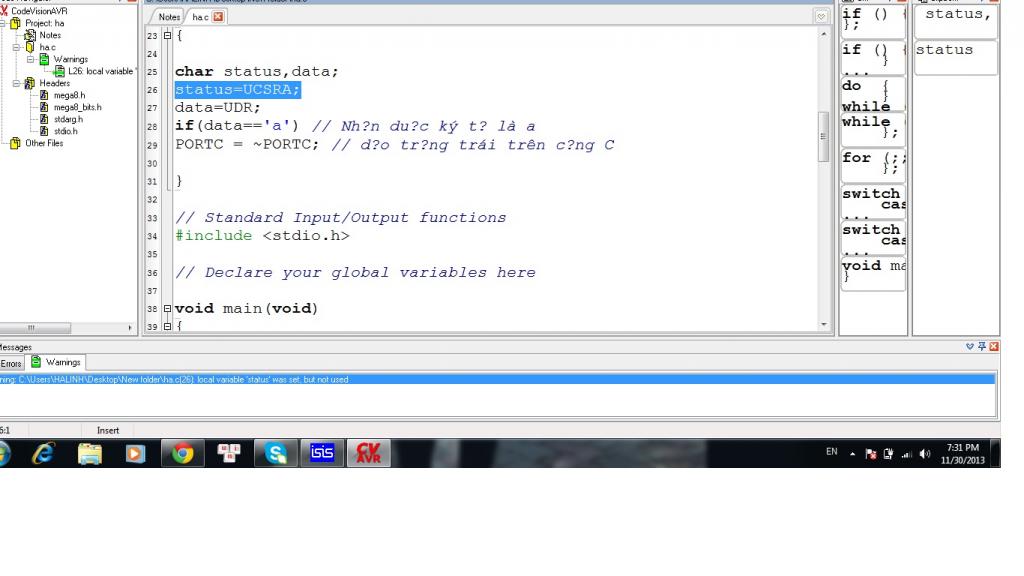Collapse the ha.c tree node

click(x=16, y=48)
